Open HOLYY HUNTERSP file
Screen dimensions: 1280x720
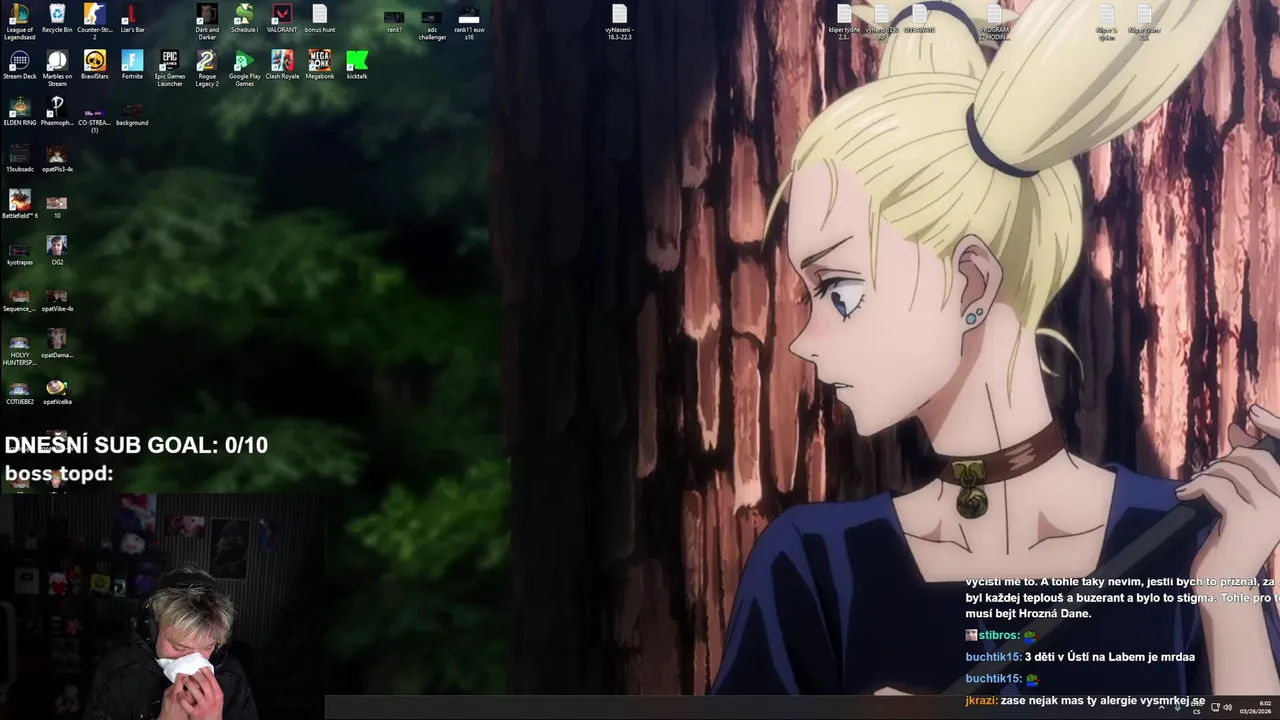19,350
